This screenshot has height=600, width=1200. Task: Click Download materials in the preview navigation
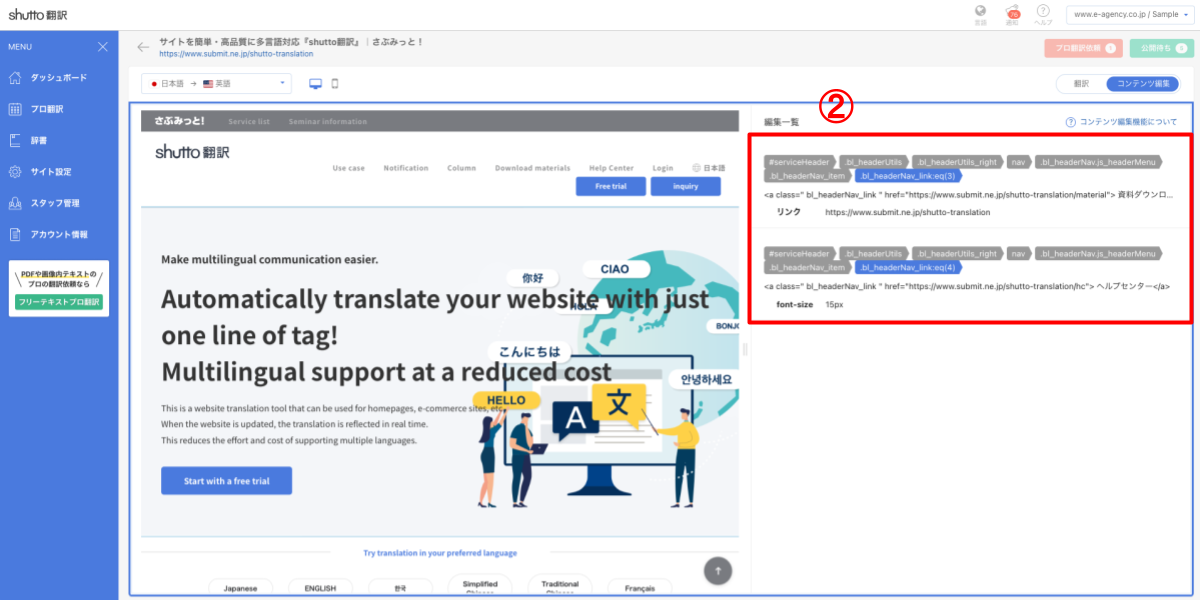tap(533, 168)
